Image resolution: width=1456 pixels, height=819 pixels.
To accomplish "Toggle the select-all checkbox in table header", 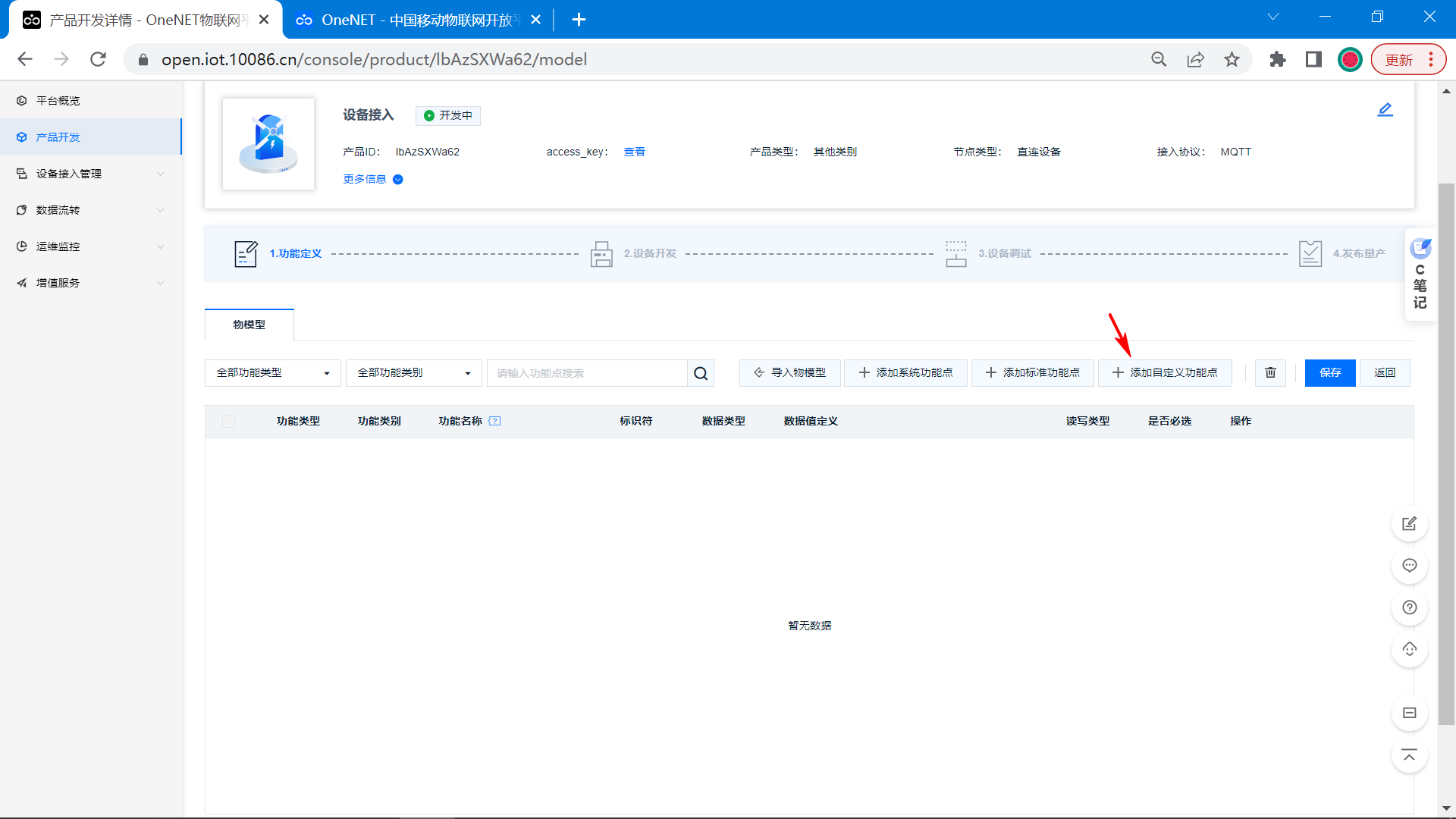I will click(228, 421).
